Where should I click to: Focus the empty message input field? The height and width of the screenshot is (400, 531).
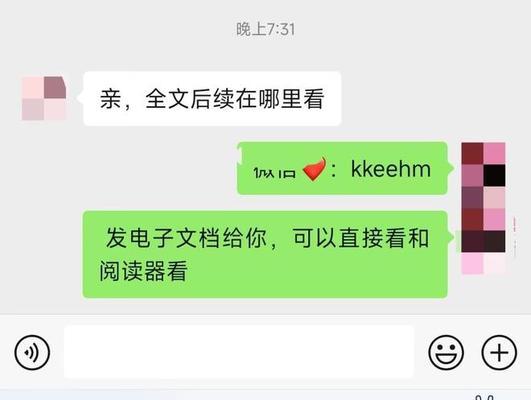(x=239, y=352)
